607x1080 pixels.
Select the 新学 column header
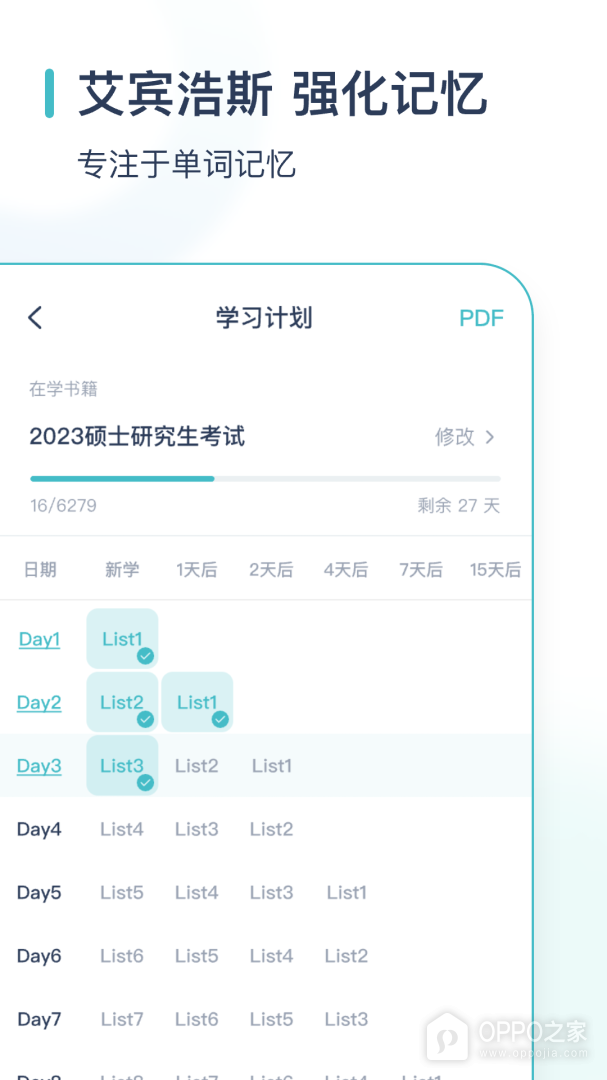coord(122,570)
